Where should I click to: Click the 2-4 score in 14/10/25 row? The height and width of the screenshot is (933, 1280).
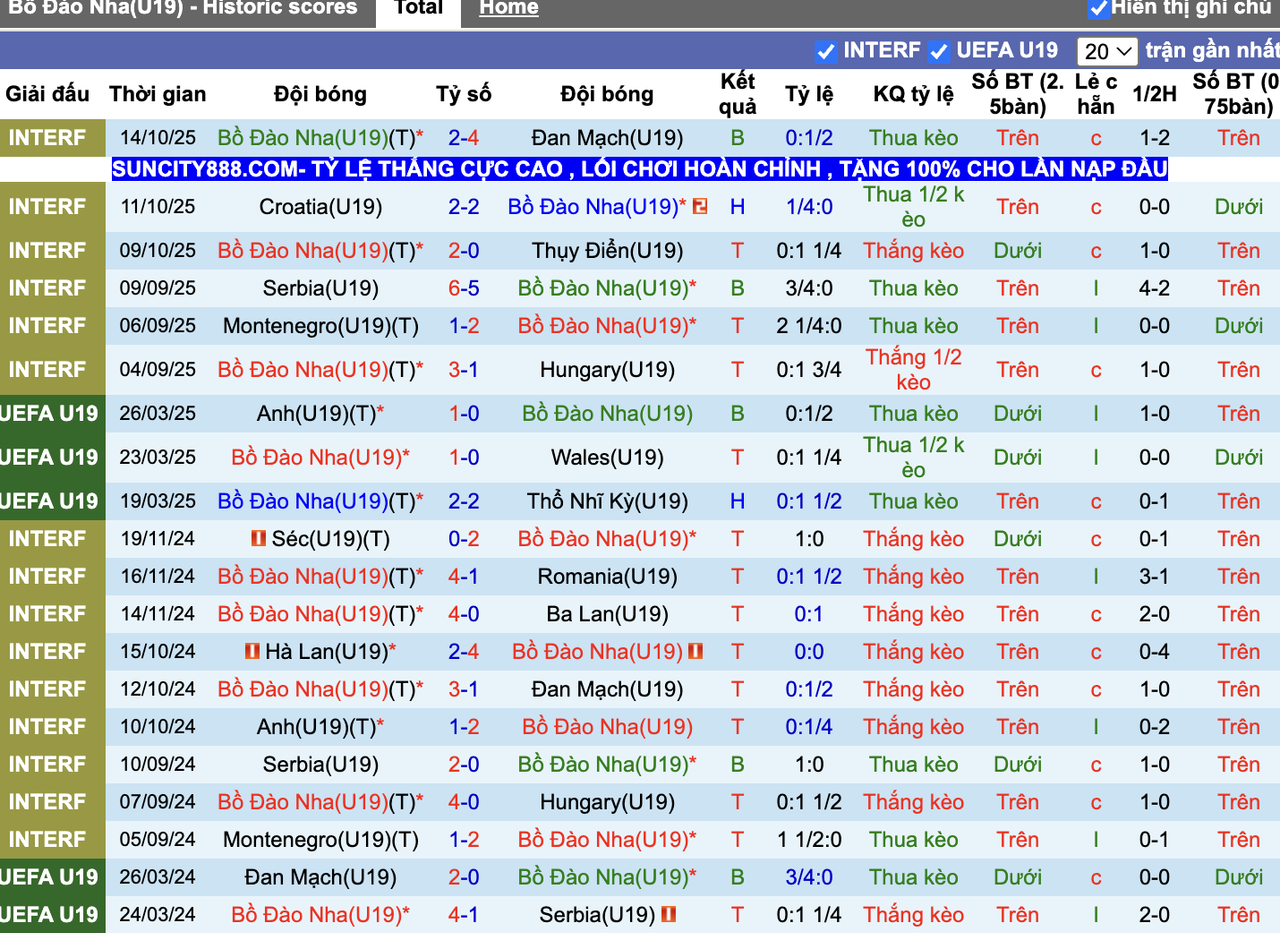point(464,138)
